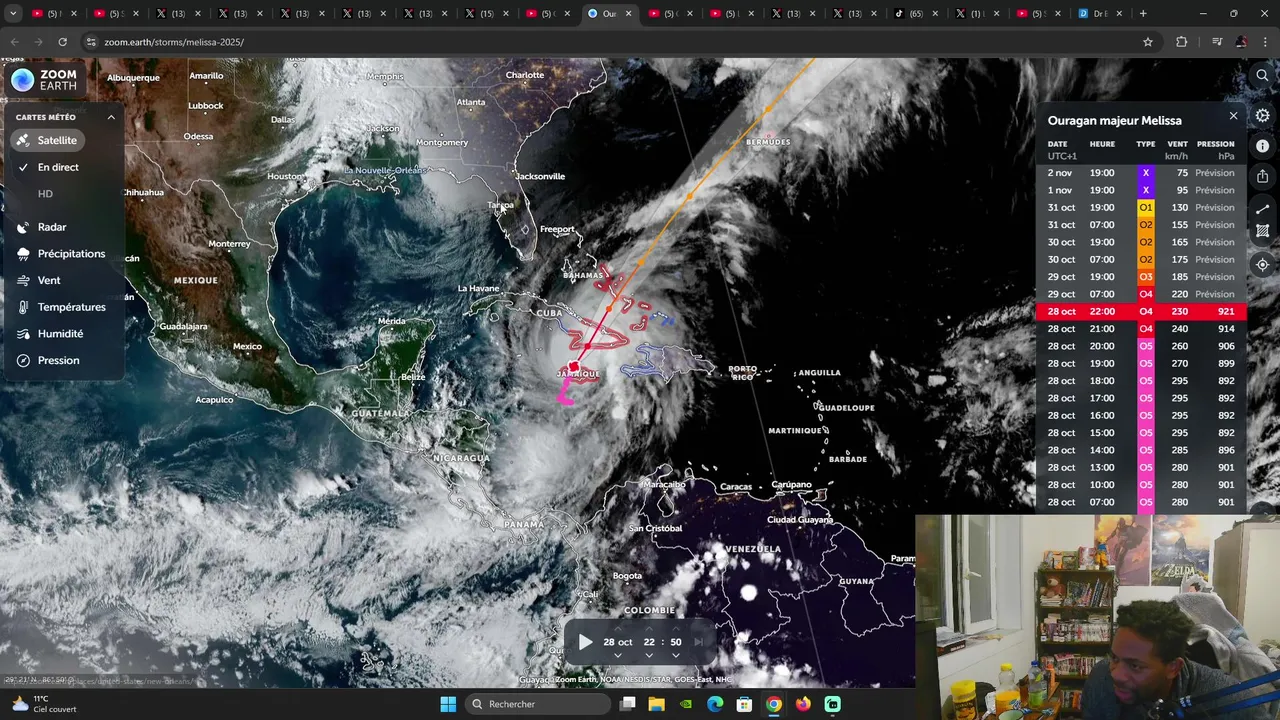Open the browser media control icon

click(1217, 42)
